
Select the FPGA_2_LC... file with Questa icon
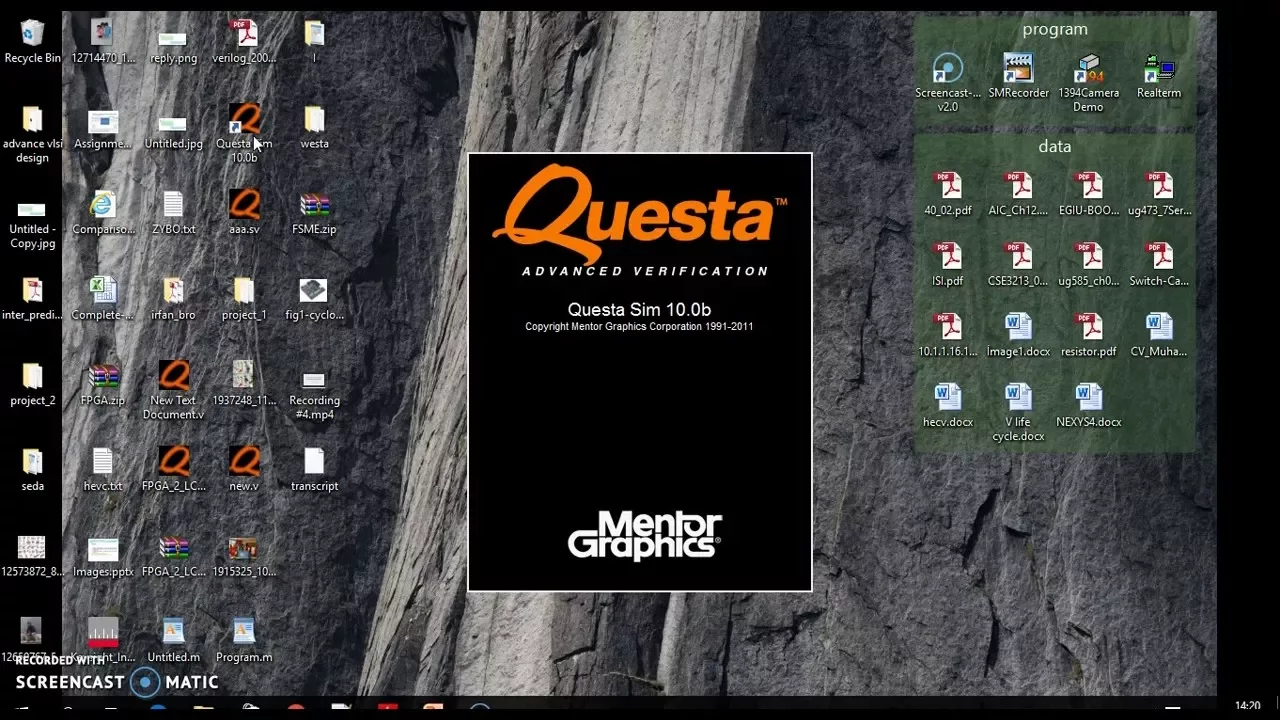173,470
